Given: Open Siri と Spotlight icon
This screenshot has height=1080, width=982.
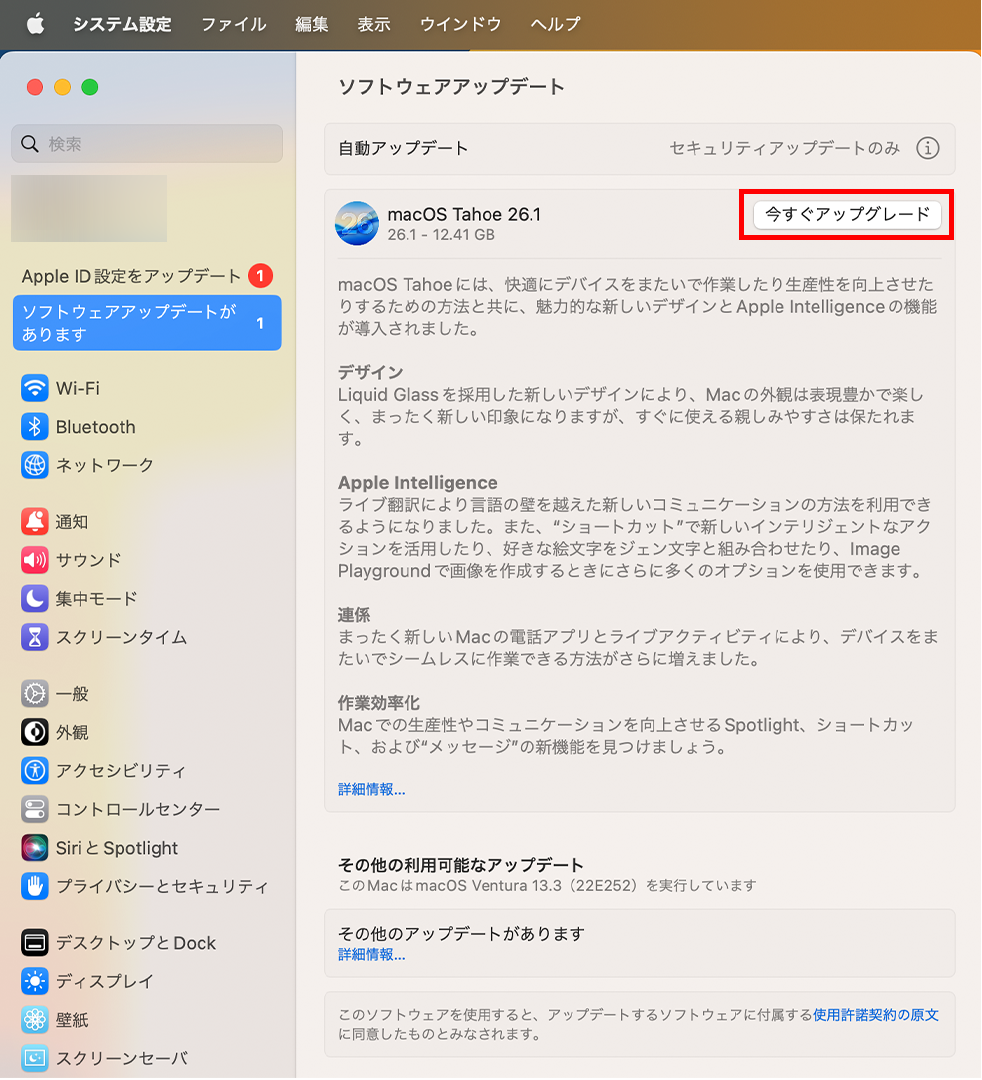Looking at the screenshot, I should pos(35,848).
